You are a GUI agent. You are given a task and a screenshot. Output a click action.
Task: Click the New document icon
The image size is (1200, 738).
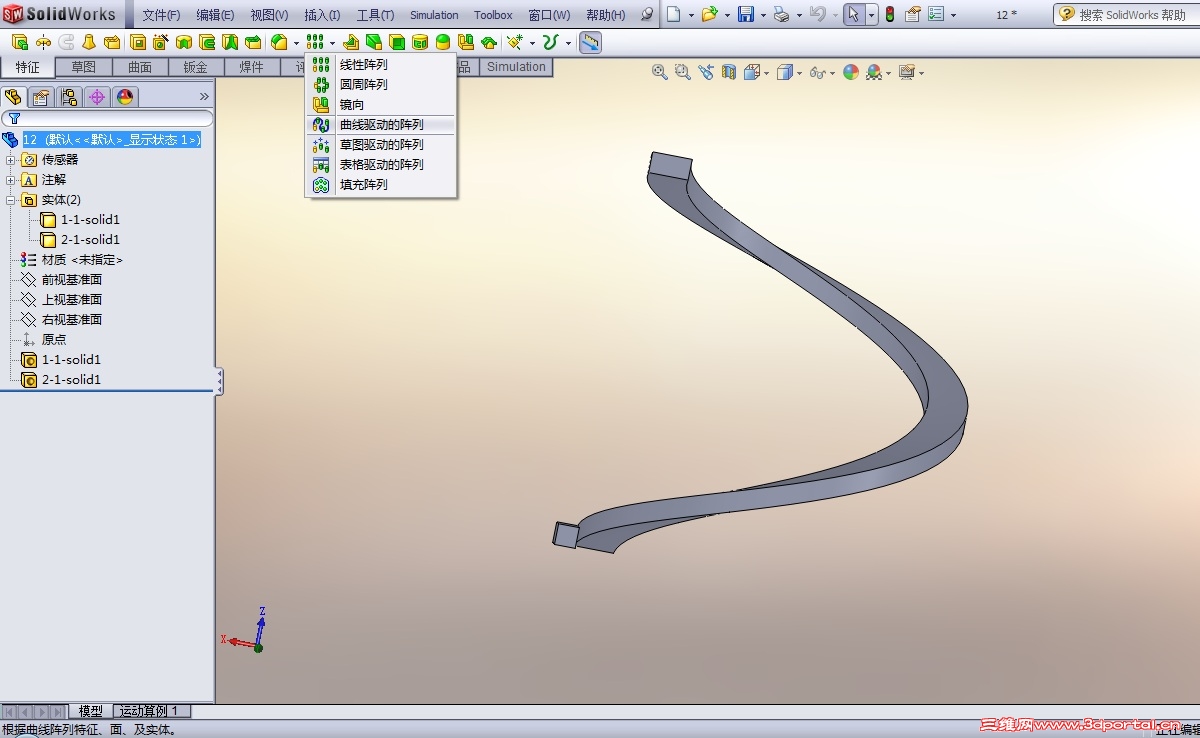674,14
